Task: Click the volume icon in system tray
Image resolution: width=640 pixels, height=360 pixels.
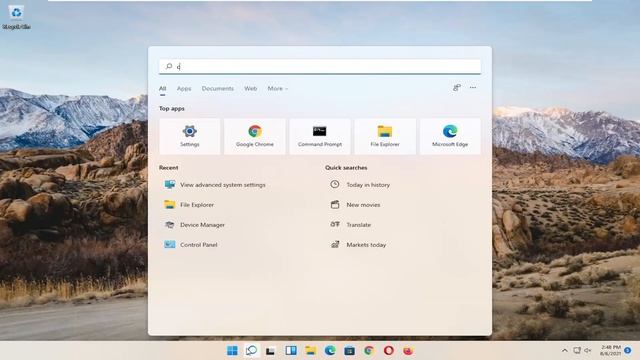Action: click(x=588, y=351)
